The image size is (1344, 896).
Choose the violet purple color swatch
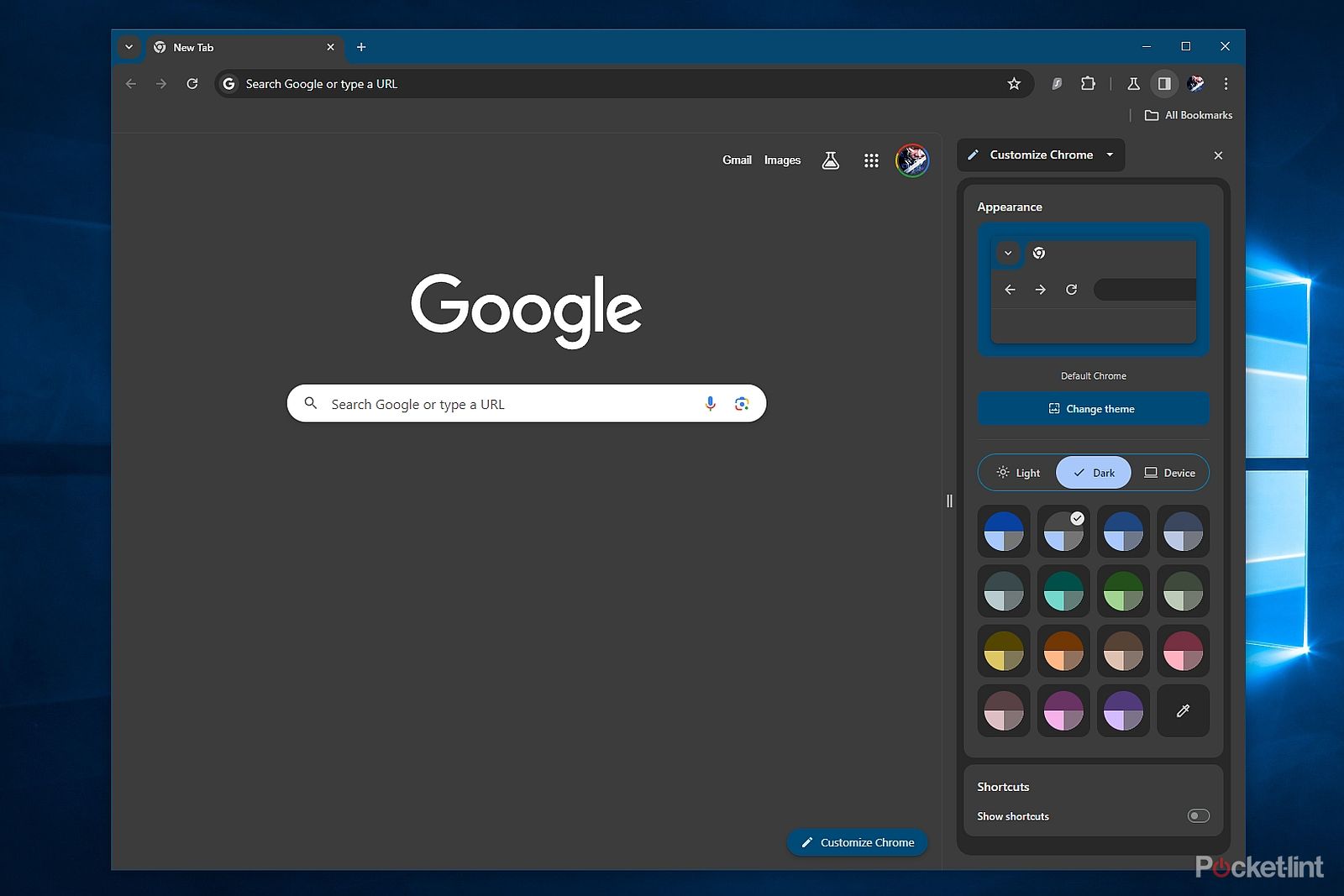tap(1123, 710)
